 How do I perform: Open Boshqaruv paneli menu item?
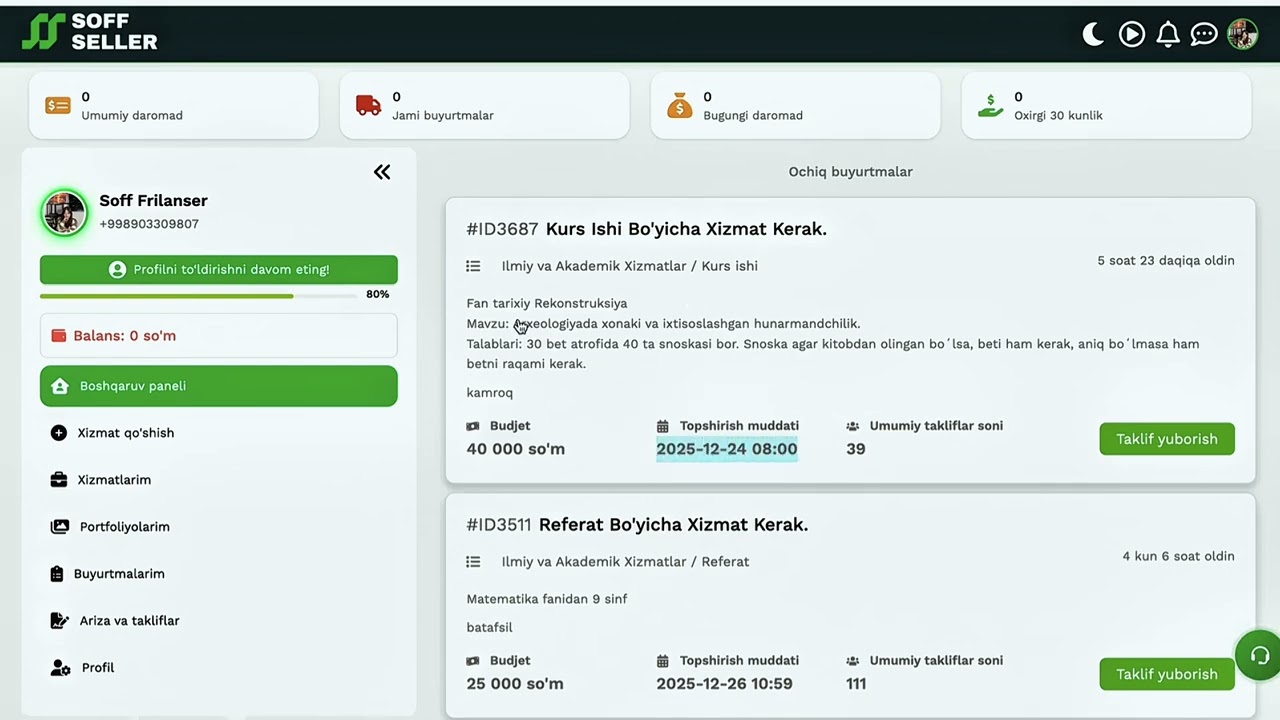click(219, 386)
